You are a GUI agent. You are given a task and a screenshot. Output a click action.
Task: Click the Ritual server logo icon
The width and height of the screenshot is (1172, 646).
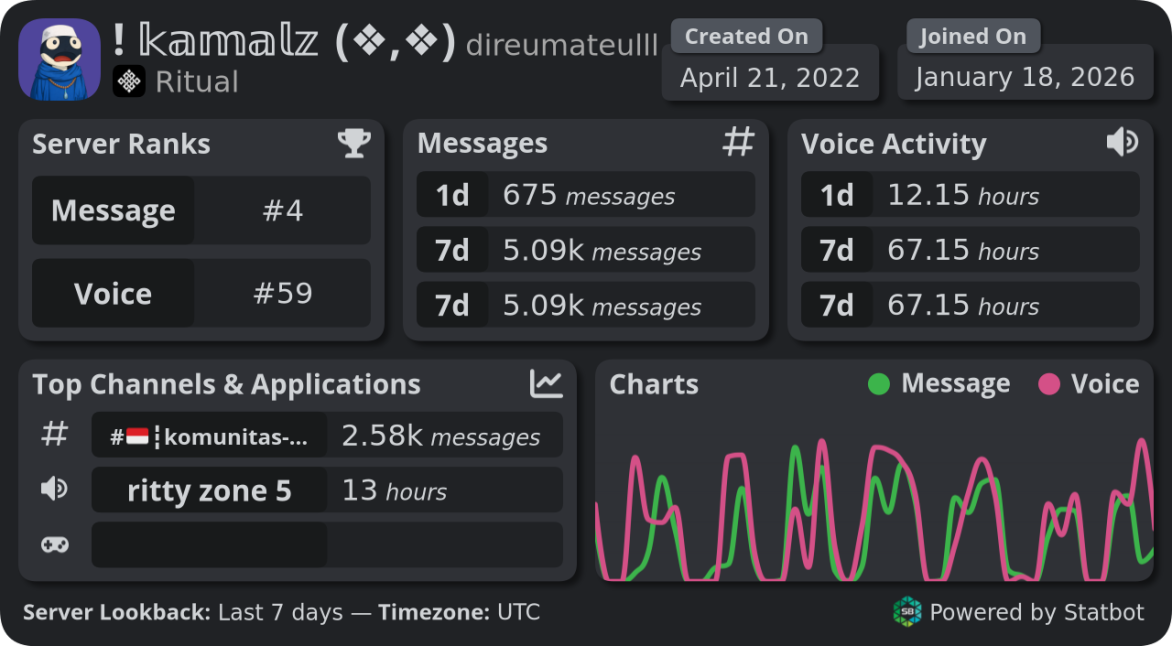(129, 81)
